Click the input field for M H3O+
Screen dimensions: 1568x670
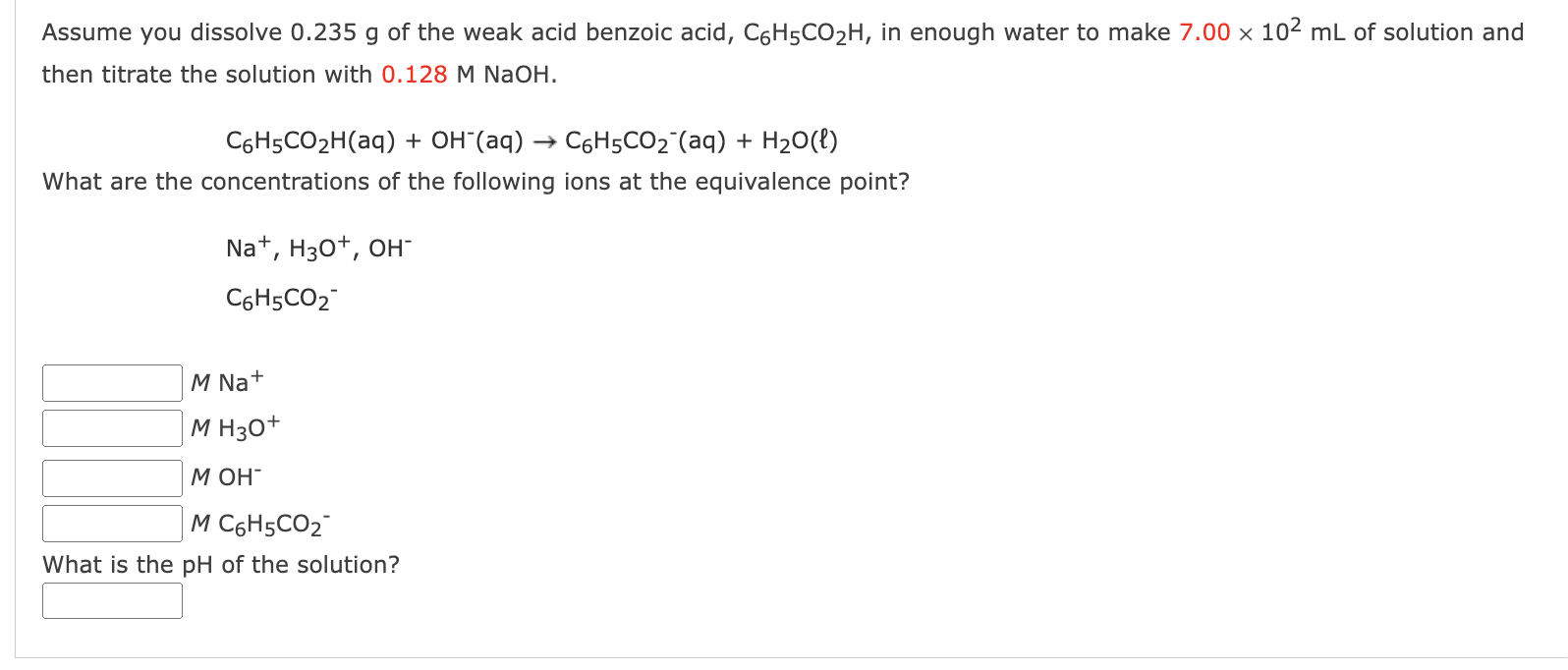[111, 429]
